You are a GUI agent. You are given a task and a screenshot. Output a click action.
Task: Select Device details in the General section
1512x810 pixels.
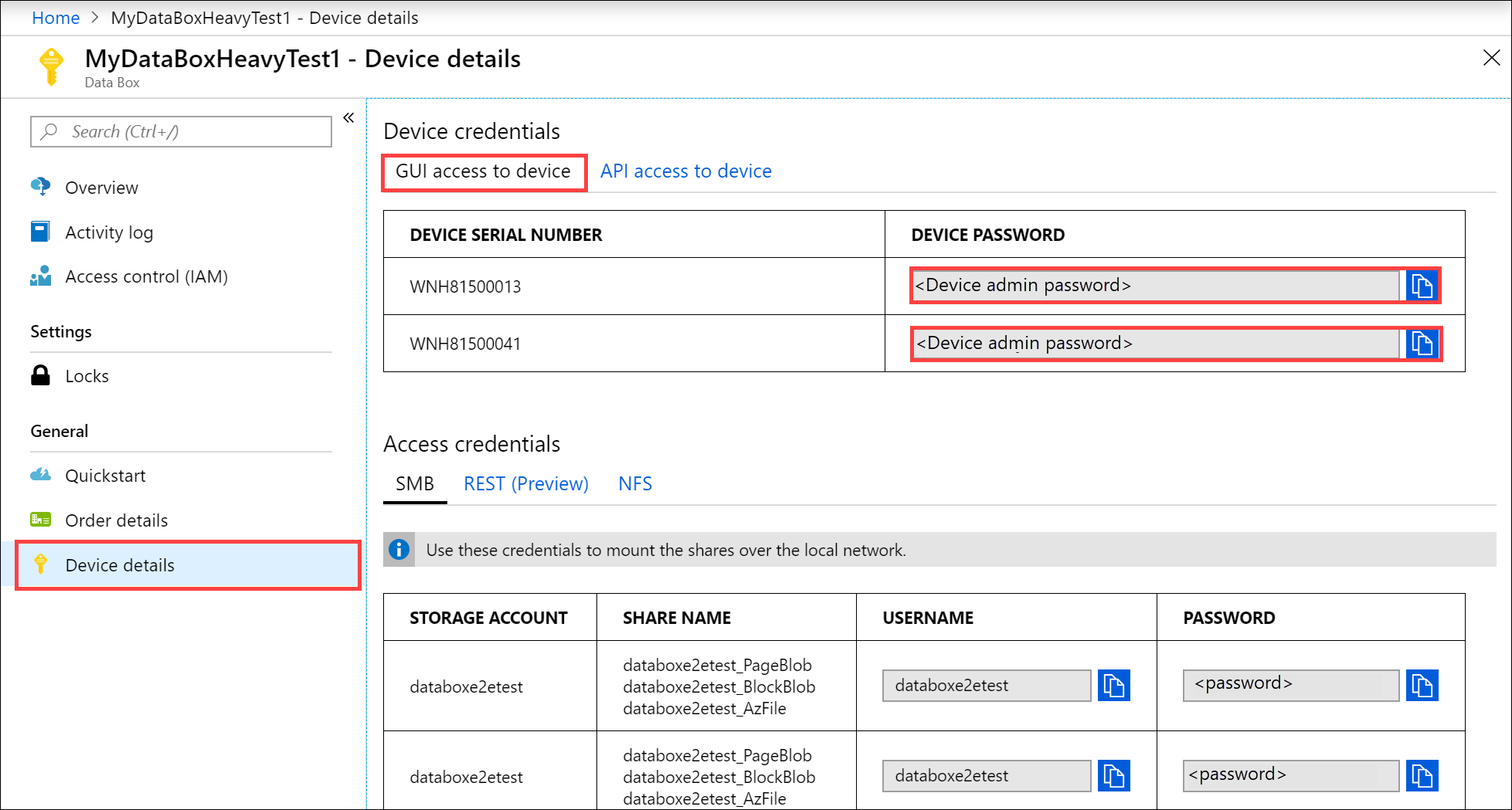point(120,564)
